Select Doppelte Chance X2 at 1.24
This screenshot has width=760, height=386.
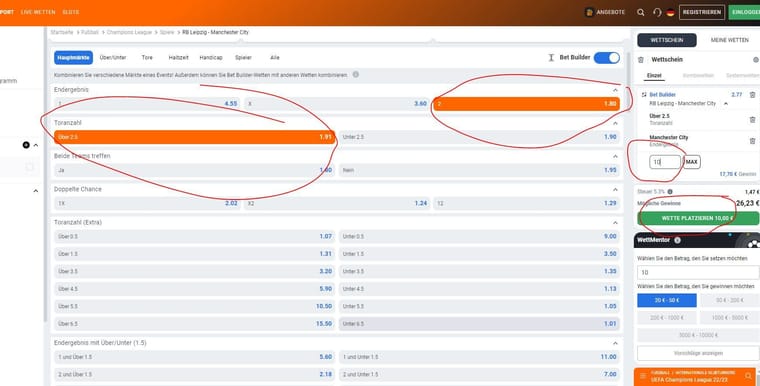pyautogui.click(x=337, y=203)
